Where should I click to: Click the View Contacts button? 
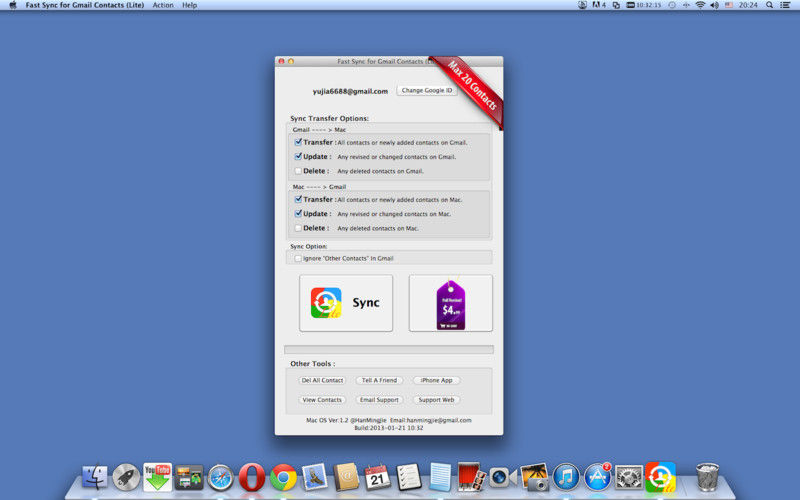(322, 400)
